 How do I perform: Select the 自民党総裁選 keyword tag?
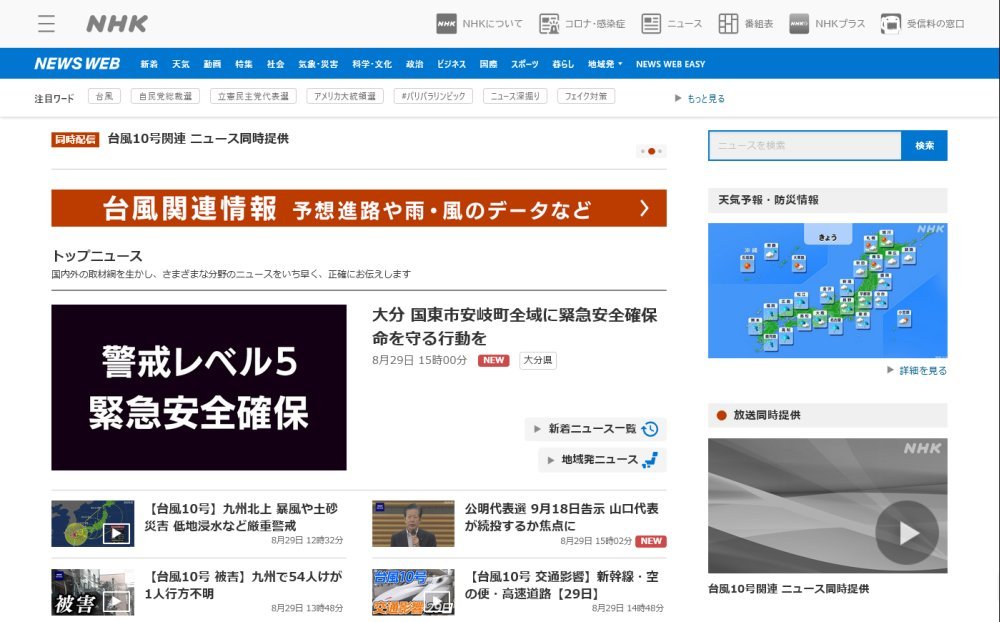pyautogui.click(x=165, y=96)
